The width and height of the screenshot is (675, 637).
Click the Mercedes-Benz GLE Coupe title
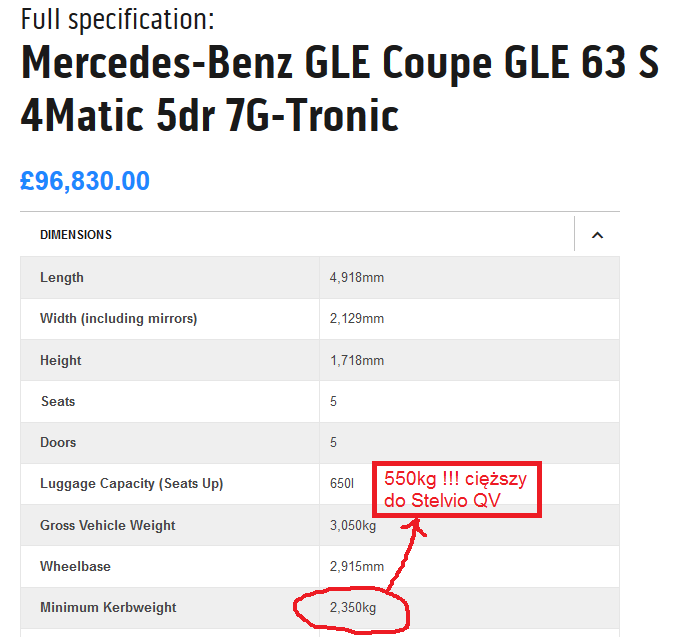pyautogui.click(x=339, y=89)
